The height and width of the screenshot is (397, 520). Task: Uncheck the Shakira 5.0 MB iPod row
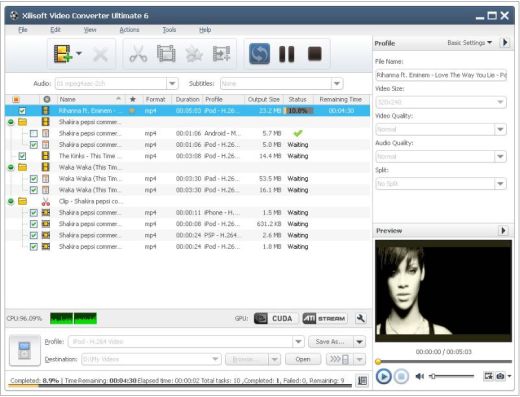point(34,145)
